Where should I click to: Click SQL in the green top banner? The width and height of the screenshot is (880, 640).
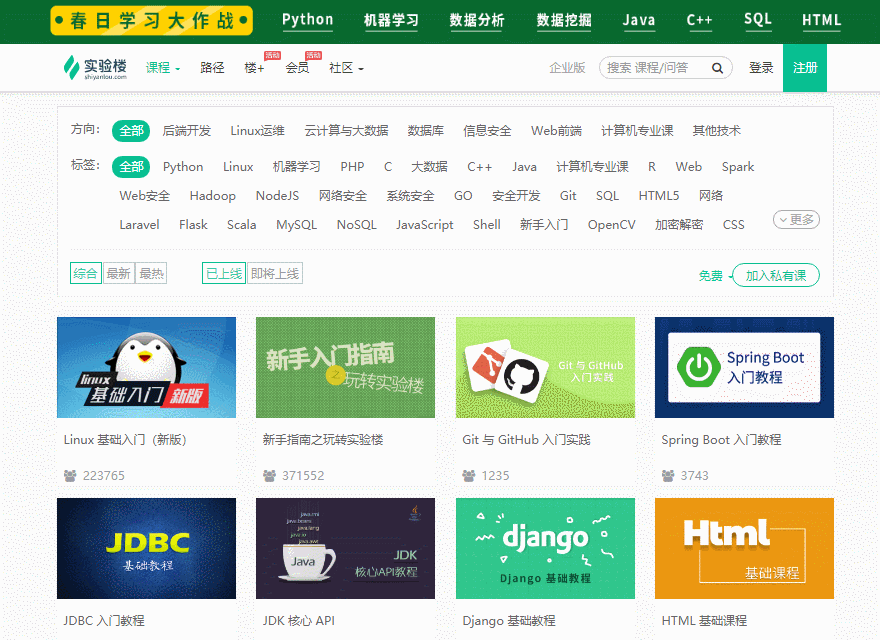pyautogui.click(x=758, y=20)
